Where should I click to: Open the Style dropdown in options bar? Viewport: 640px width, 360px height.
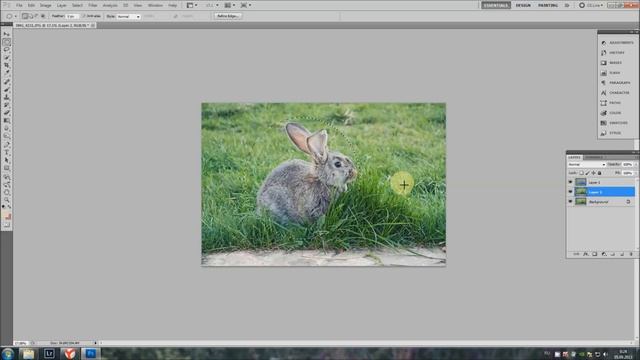tap(129, 16)
